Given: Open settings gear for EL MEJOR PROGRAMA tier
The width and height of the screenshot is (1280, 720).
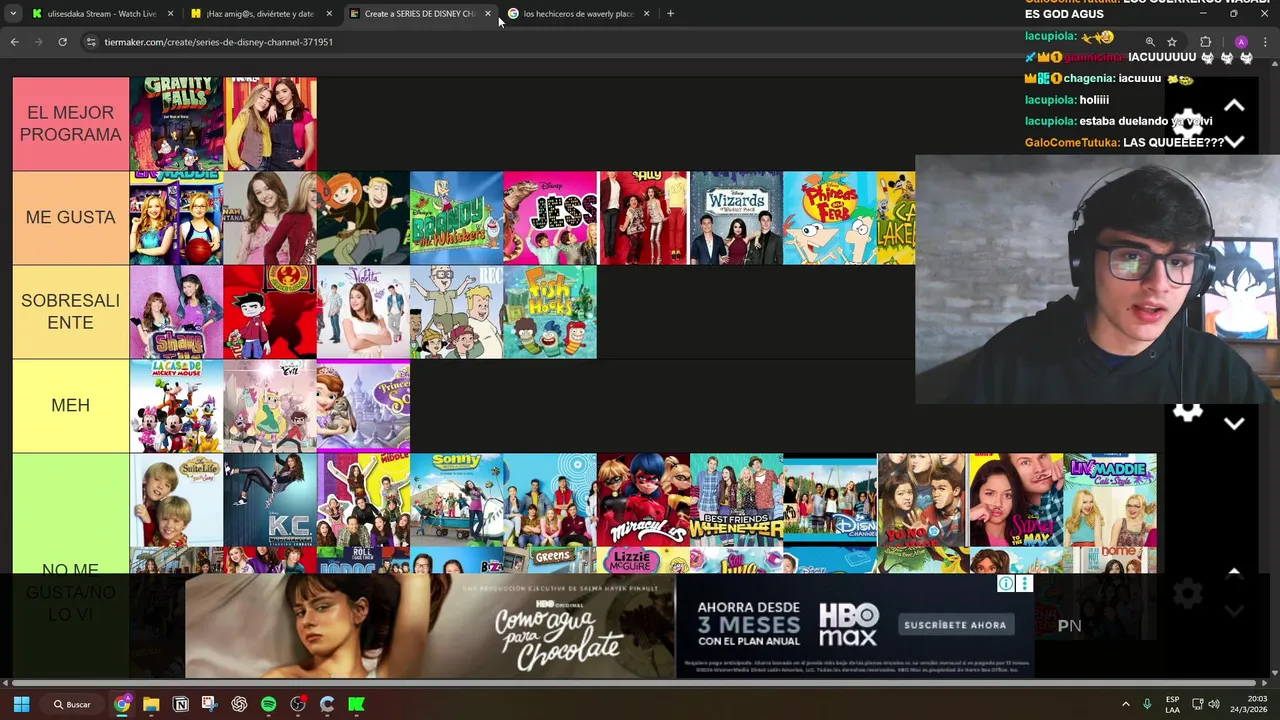Looking at the screenshot, I should (1187, 124).
